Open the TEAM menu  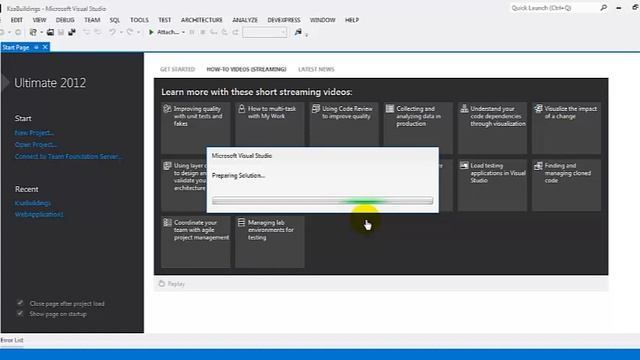[x=92, y=20]
